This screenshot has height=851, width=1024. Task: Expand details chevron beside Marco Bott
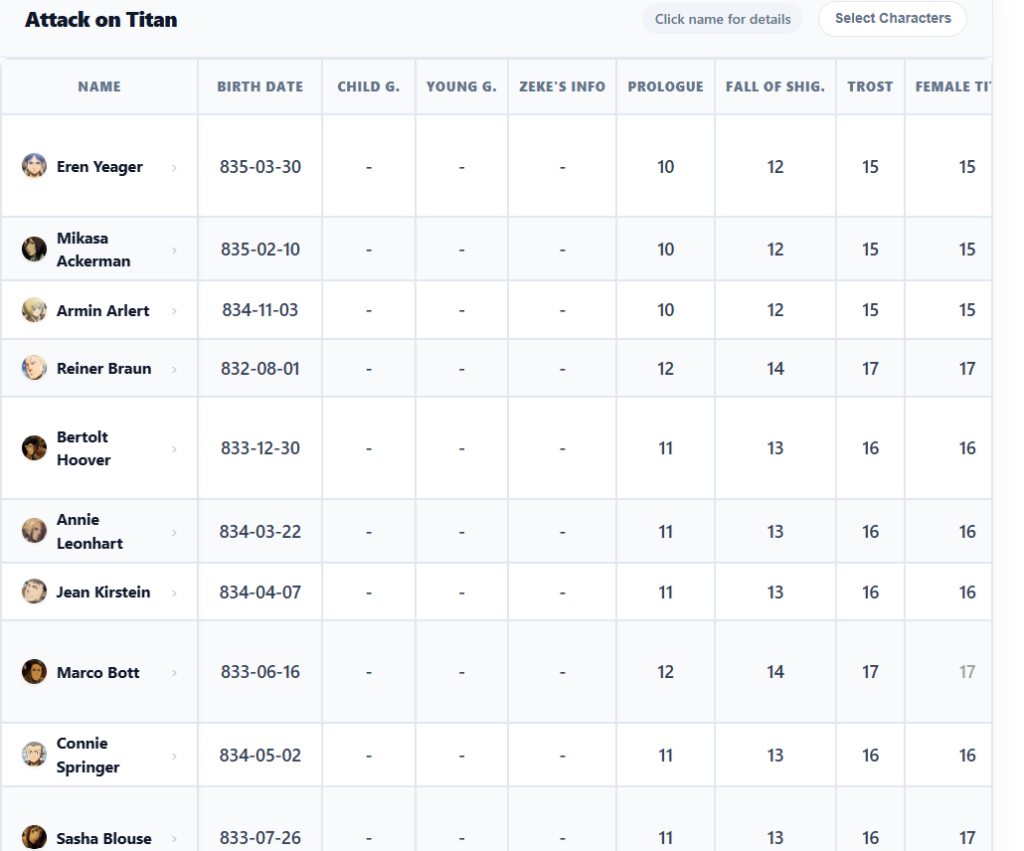tap(174, 673)
